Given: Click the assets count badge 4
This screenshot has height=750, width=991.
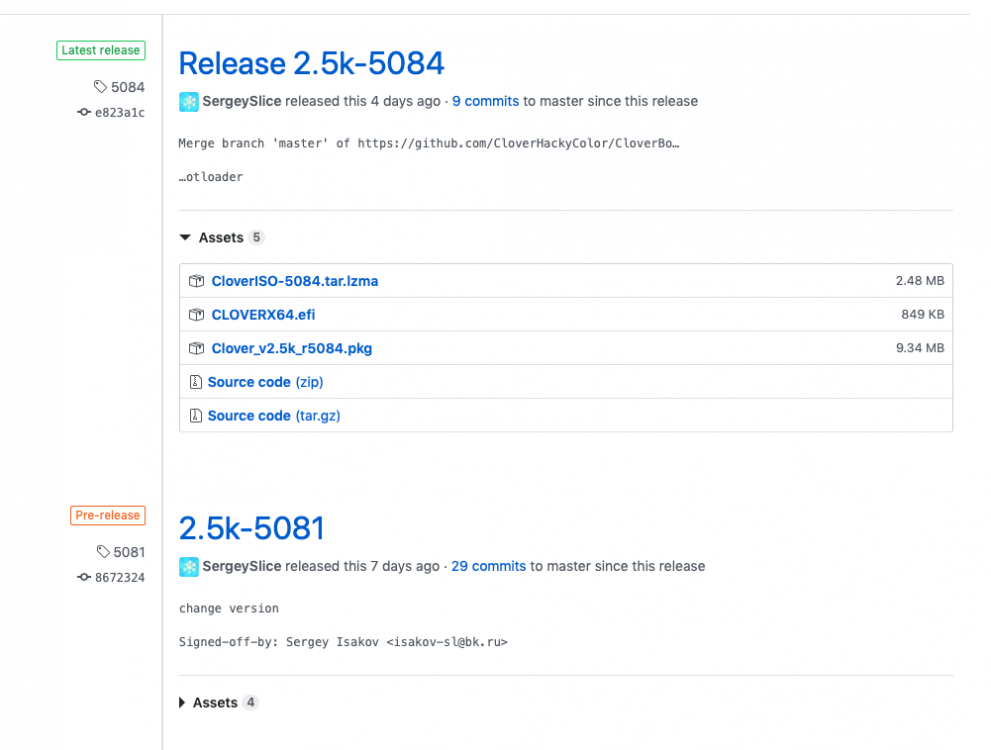Looking at the screenshot, I should coord(250,703).
